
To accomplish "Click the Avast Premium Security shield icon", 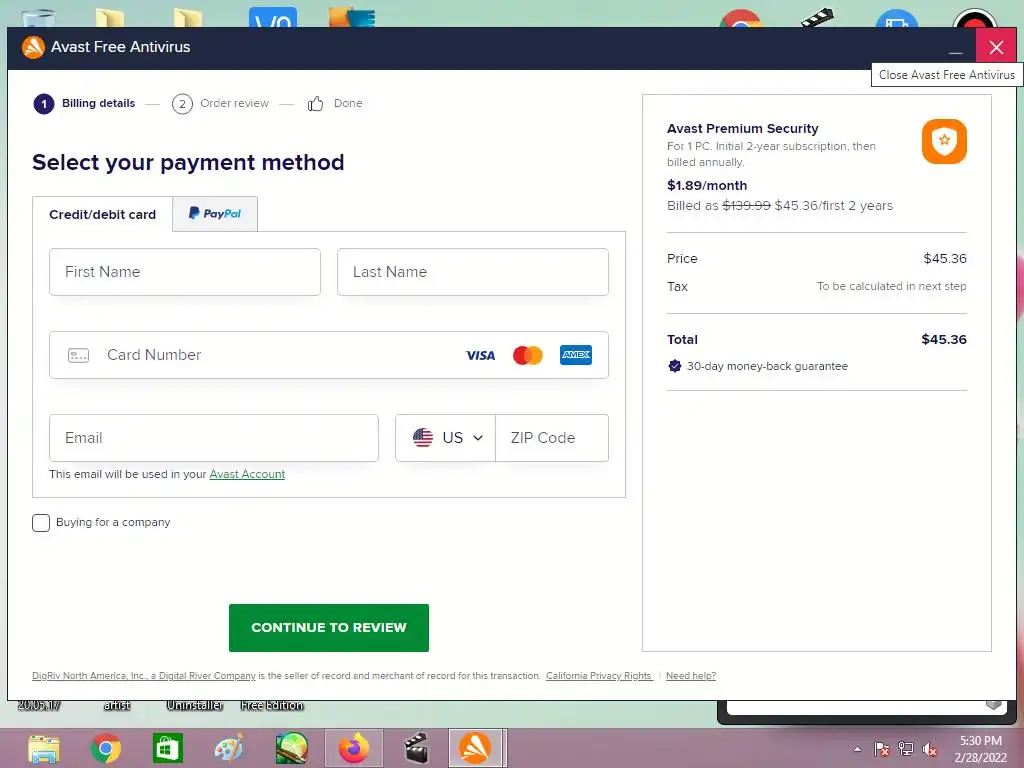I will pos(944,141).
